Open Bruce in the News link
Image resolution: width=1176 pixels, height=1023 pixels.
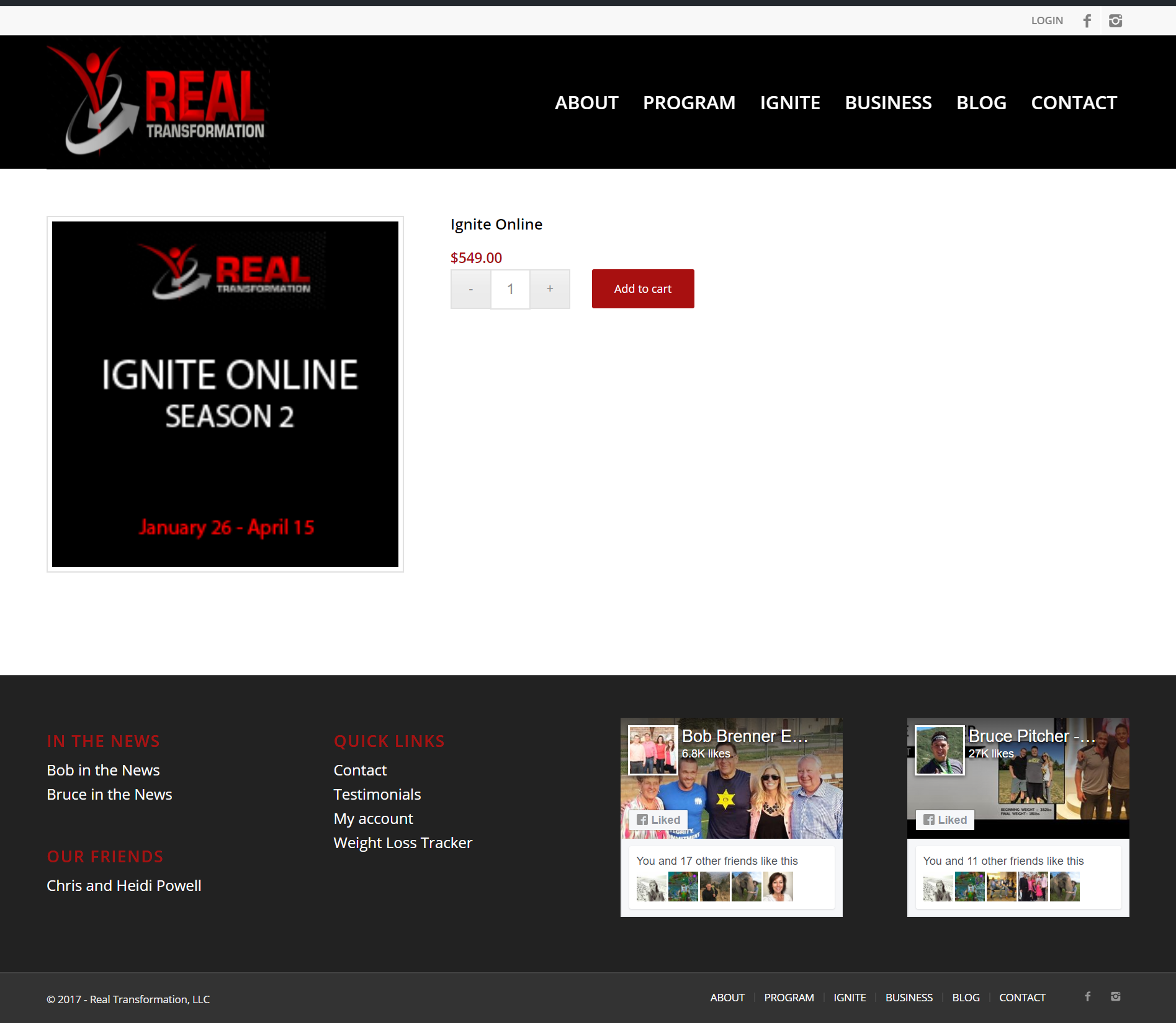(x=109, y=795)
